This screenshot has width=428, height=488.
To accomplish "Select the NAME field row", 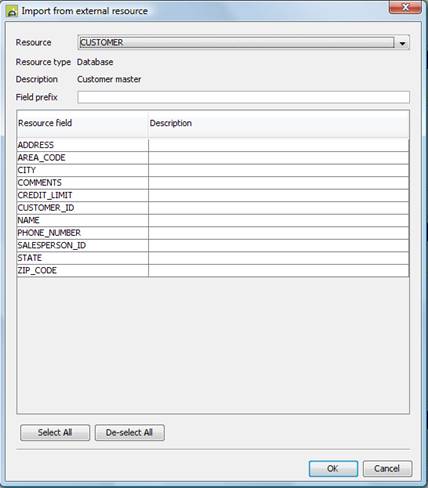I will 213,220.
